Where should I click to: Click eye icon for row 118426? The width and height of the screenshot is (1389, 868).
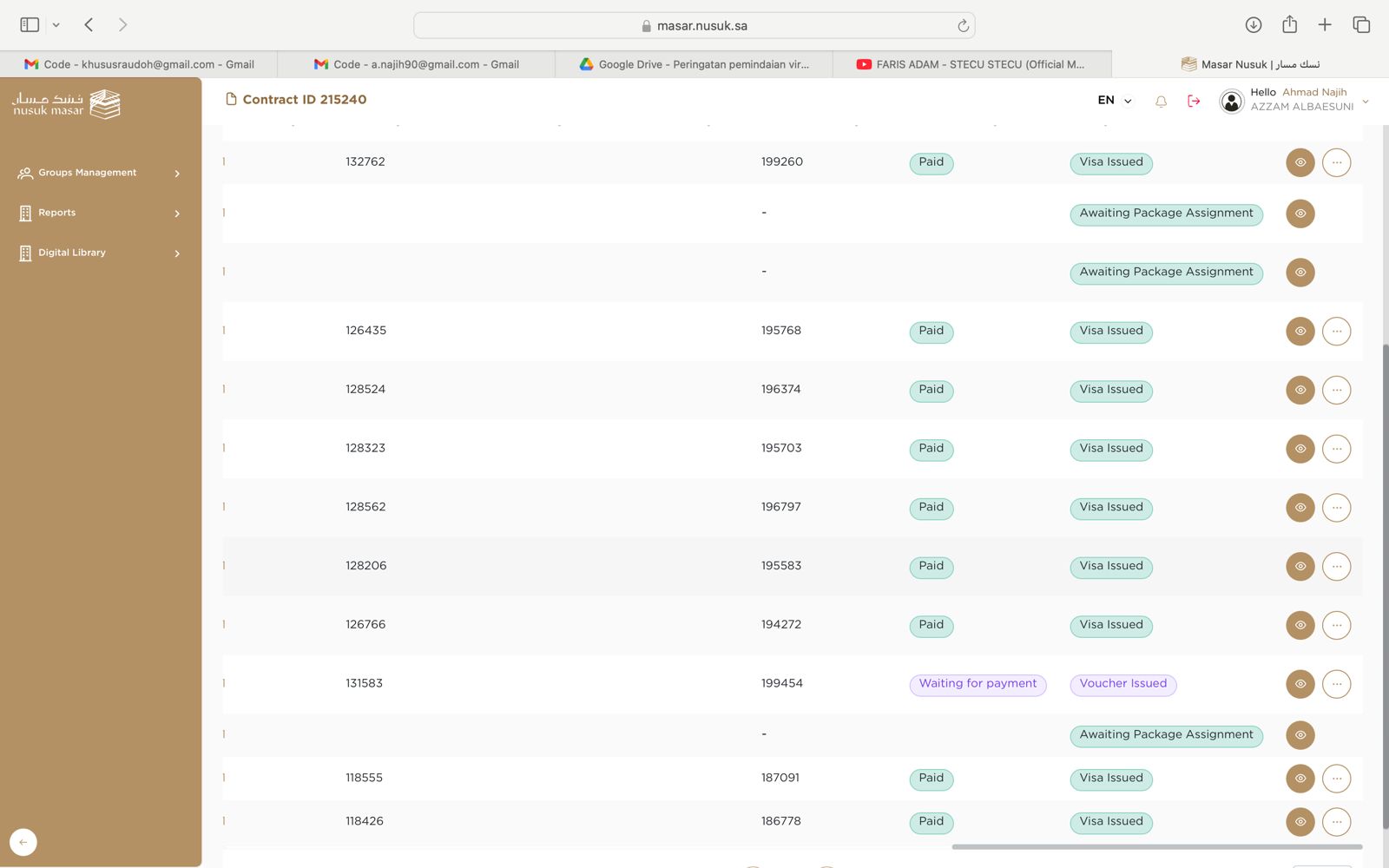coord(1300,821)
